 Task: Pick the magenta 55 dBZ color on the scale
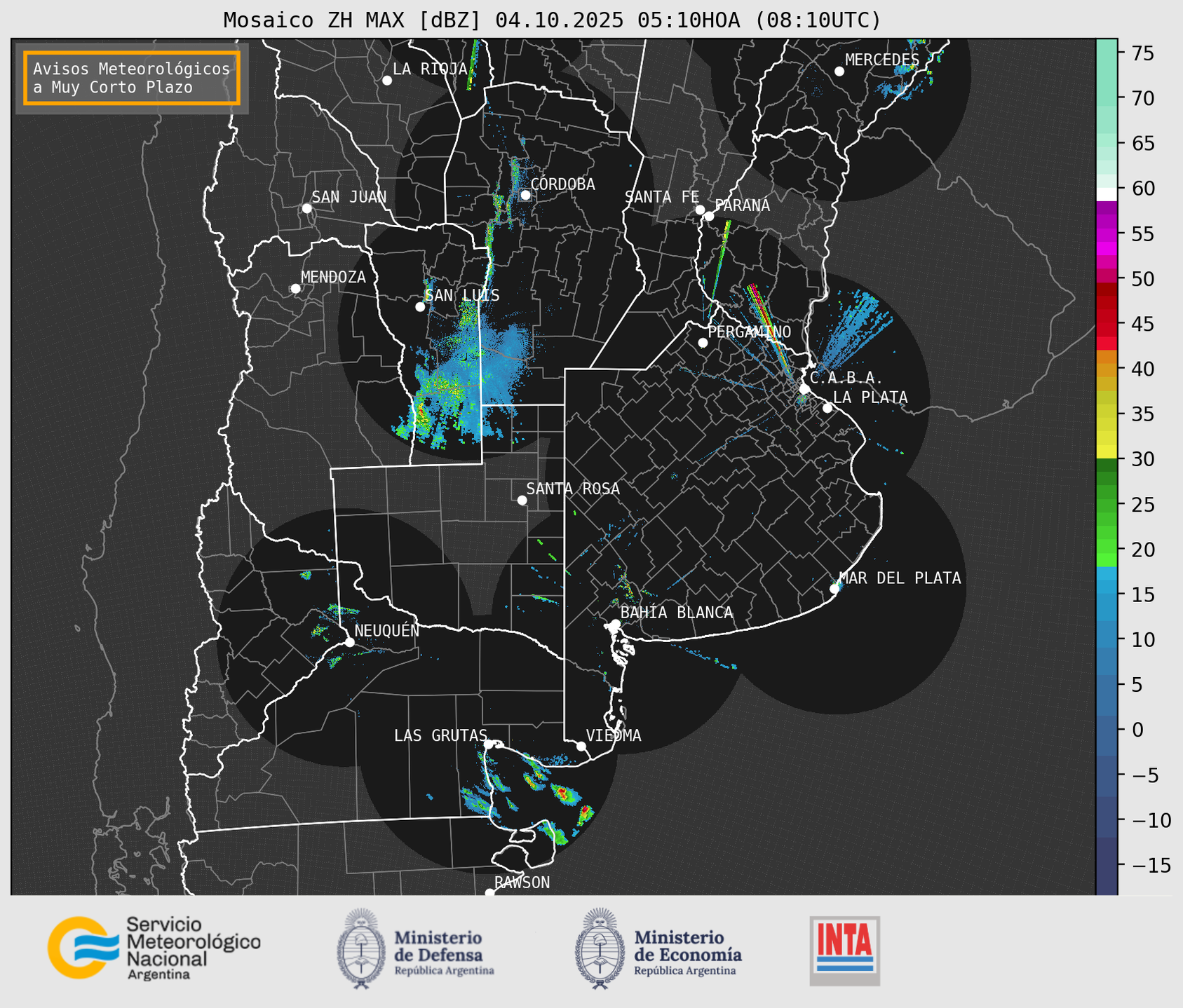click(1107, 234)
